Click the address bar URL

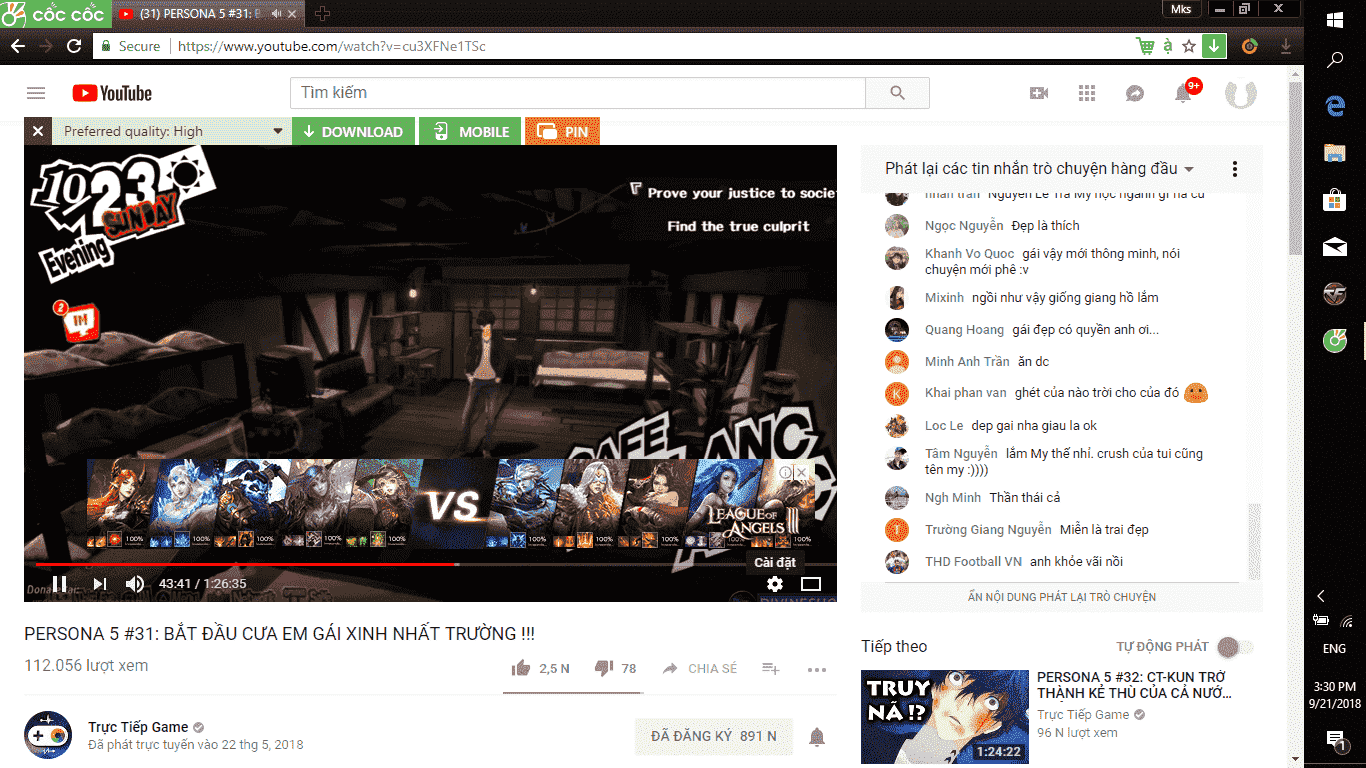click(332, 46)
